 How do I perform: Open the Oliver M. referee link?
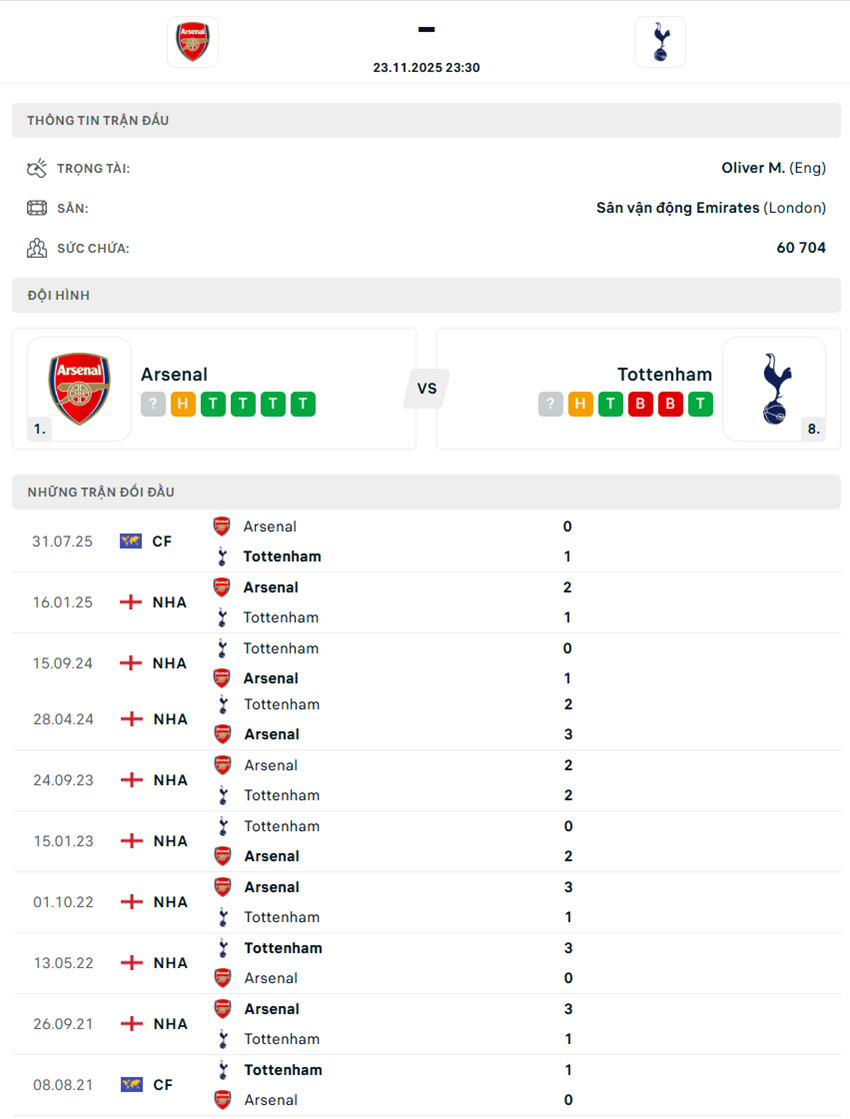pos(753,167)
